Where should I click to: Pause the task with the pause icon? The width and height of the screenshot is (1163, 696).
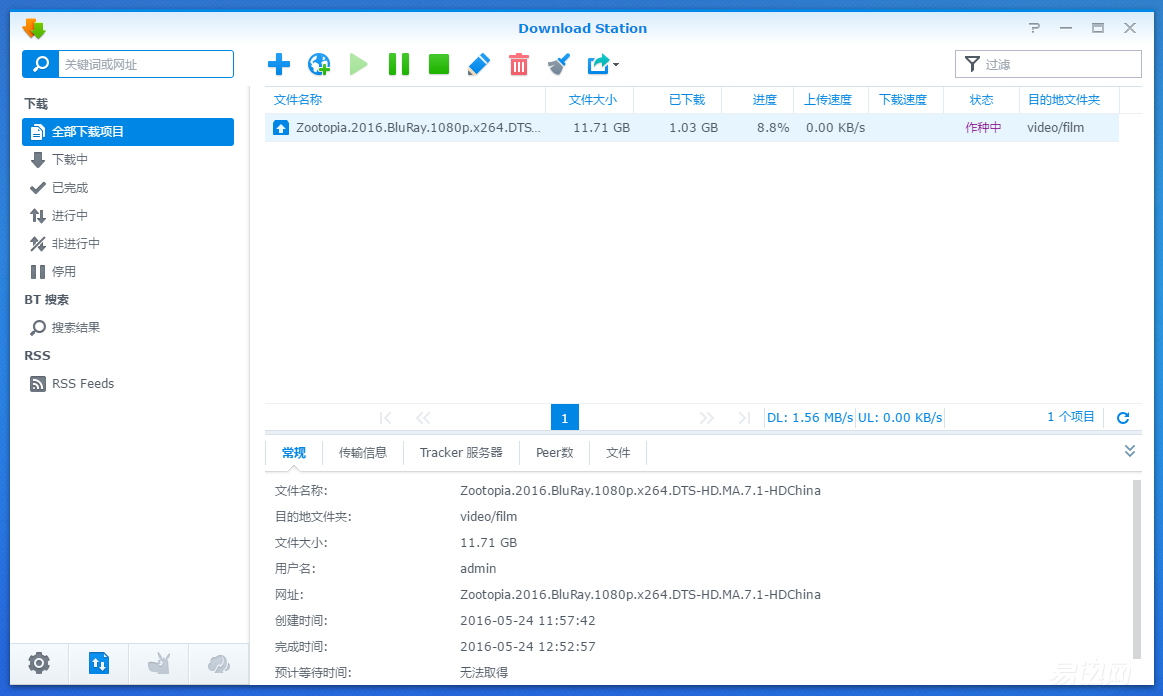click(x=399, y=65)
